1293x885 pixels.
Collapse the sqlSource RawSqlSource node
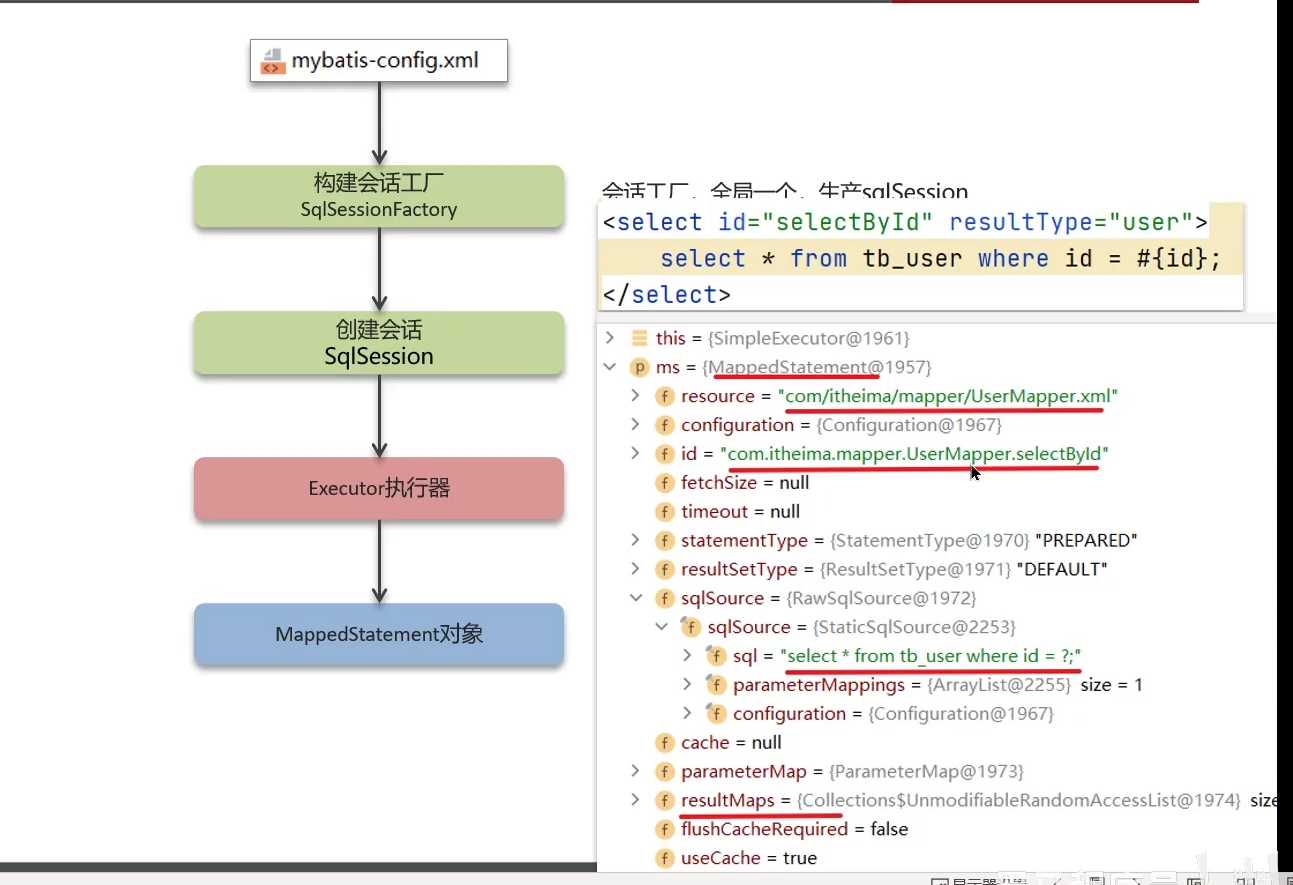[x=635, y=598]
